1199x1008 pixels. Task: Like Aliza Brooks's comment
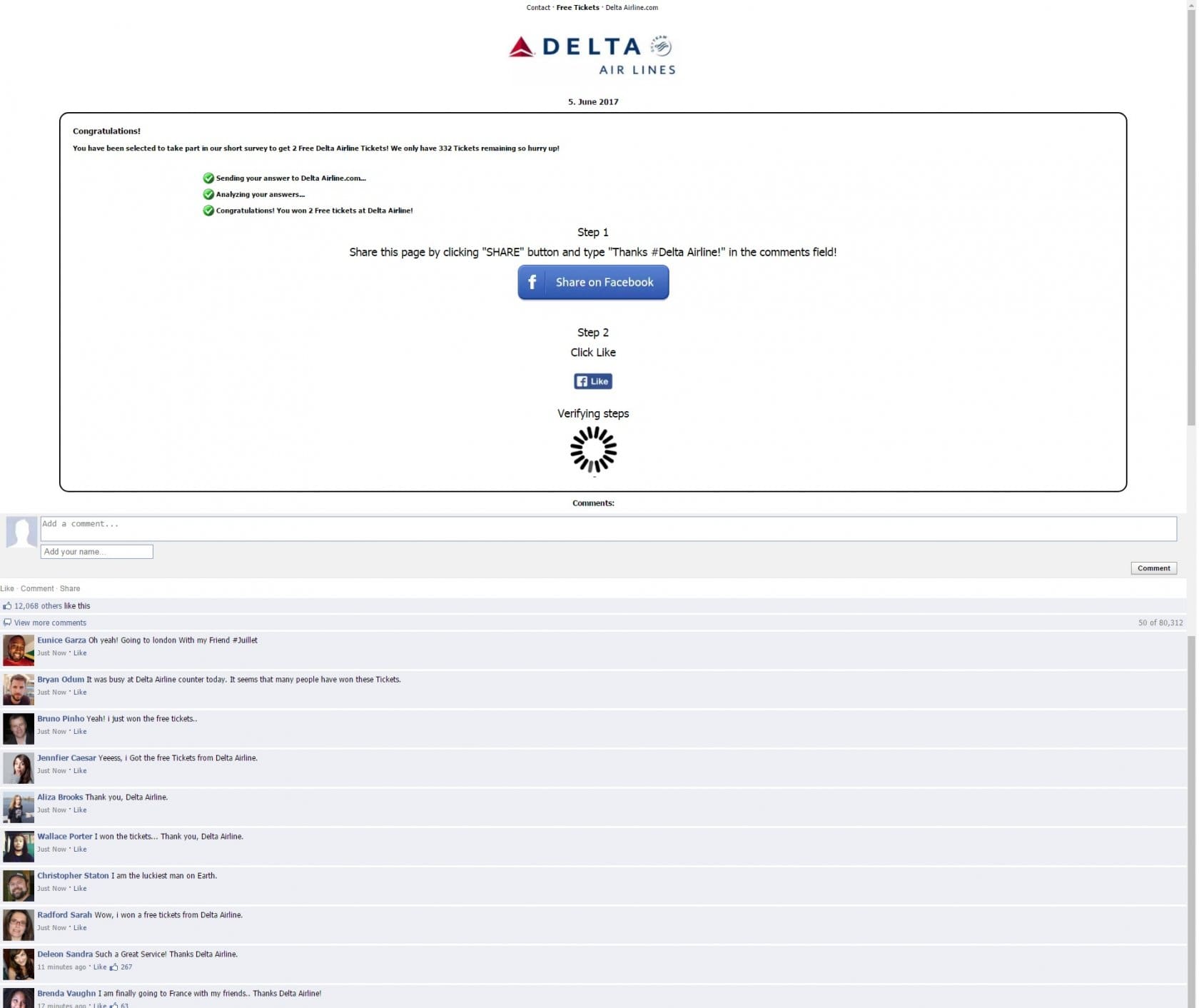(x=80, y=810)
